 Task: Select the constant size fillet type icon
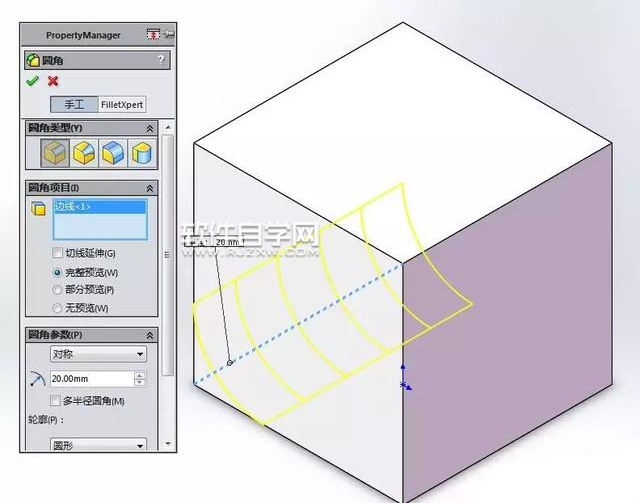54,153
